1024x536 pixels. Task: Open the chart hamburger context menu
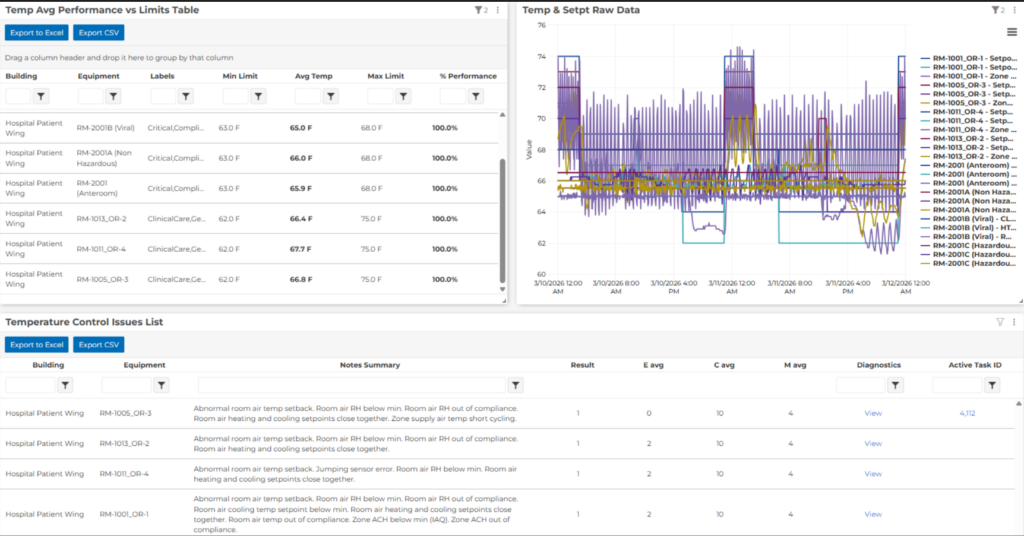(x=1012, y=33)
